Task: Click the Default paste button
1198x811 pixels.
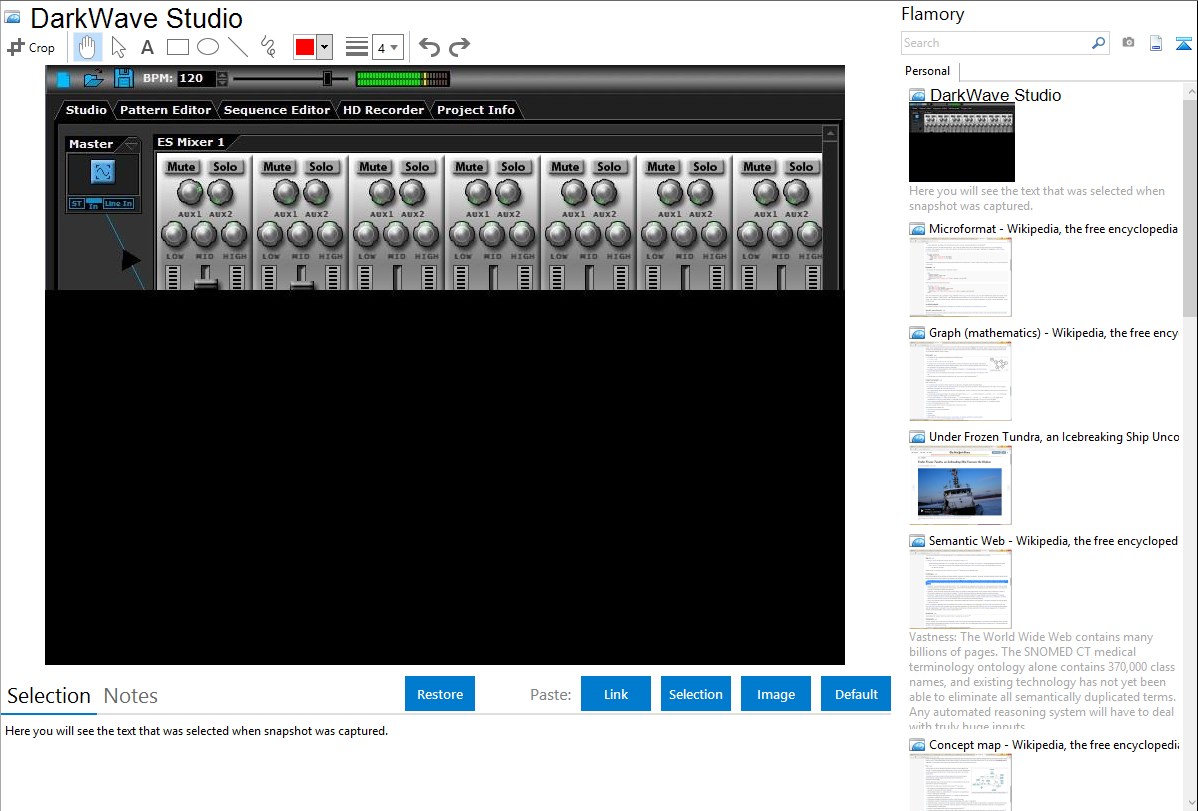Action: click(856, 694)
